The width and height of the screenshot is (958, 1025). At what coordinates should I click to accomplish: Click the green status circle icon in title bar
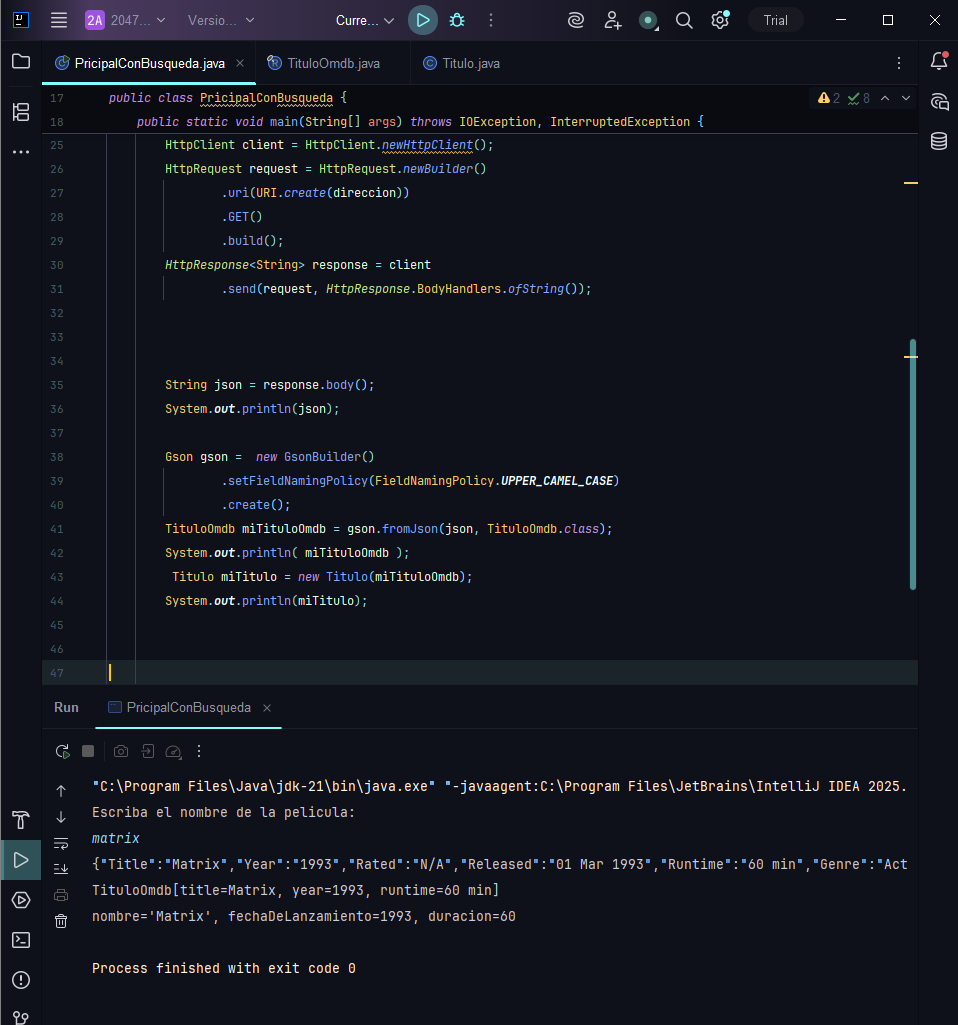[x=648, y=20]
